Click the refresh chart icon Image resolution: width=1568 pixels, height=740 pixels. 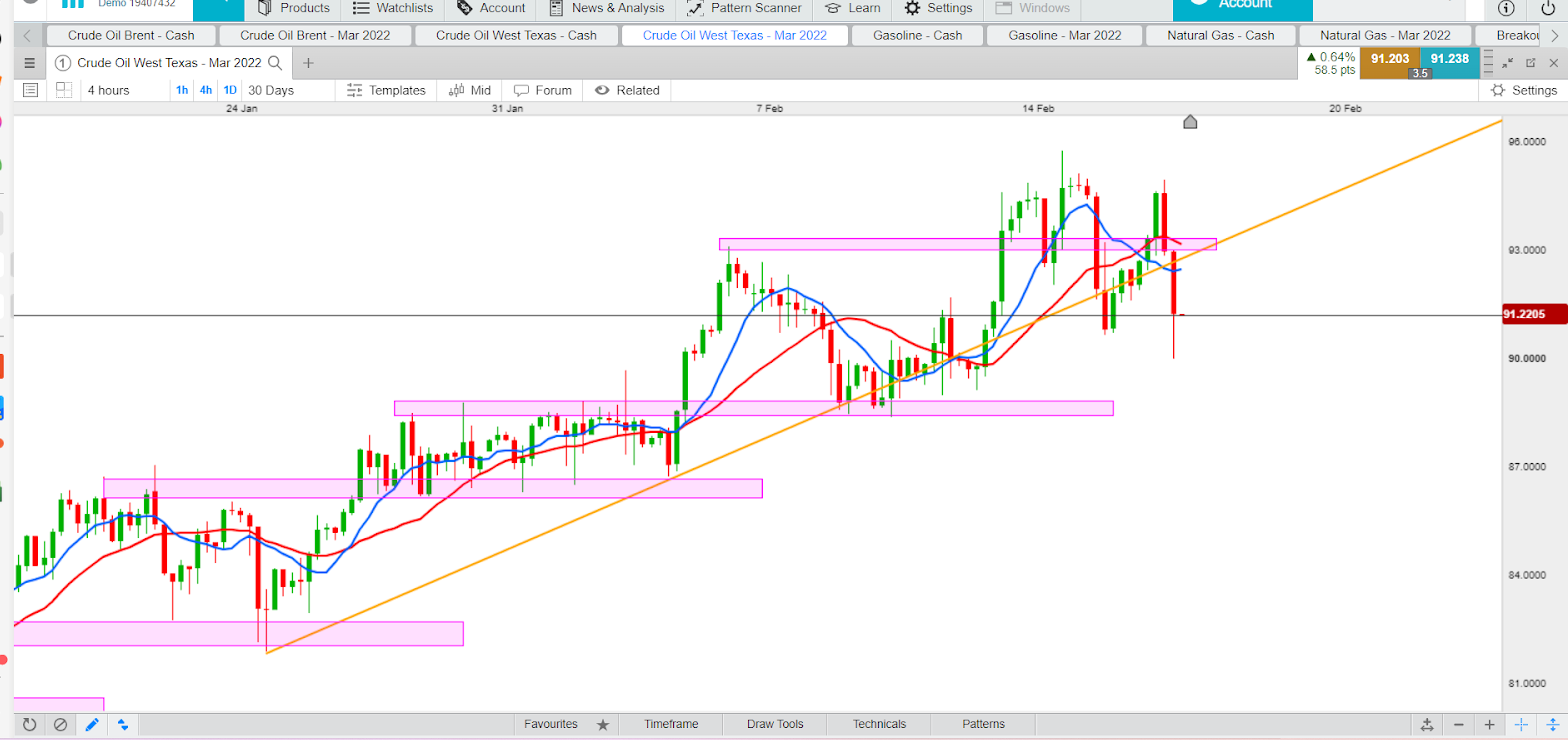(29, 725)
